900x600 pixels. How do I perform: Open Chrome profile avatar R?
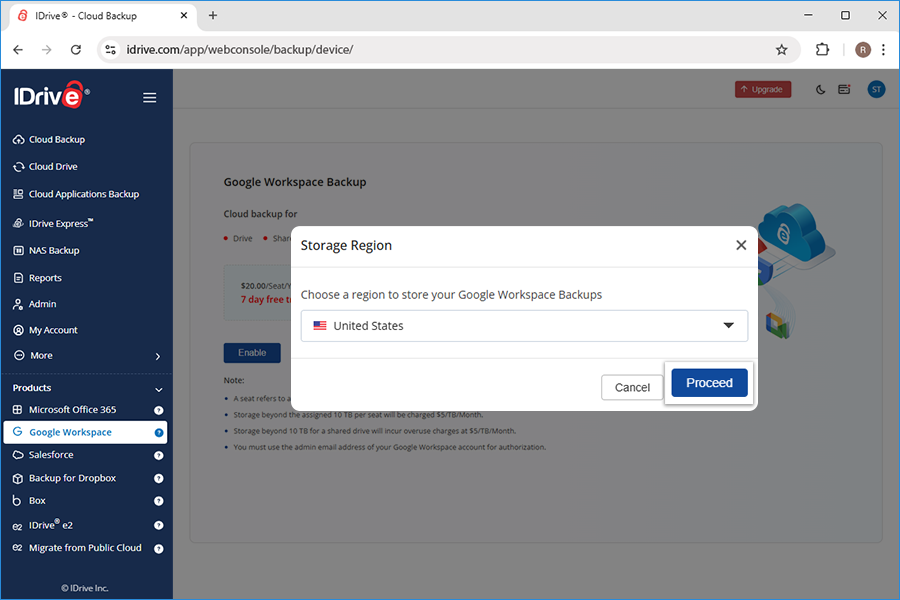pos(862,50)
